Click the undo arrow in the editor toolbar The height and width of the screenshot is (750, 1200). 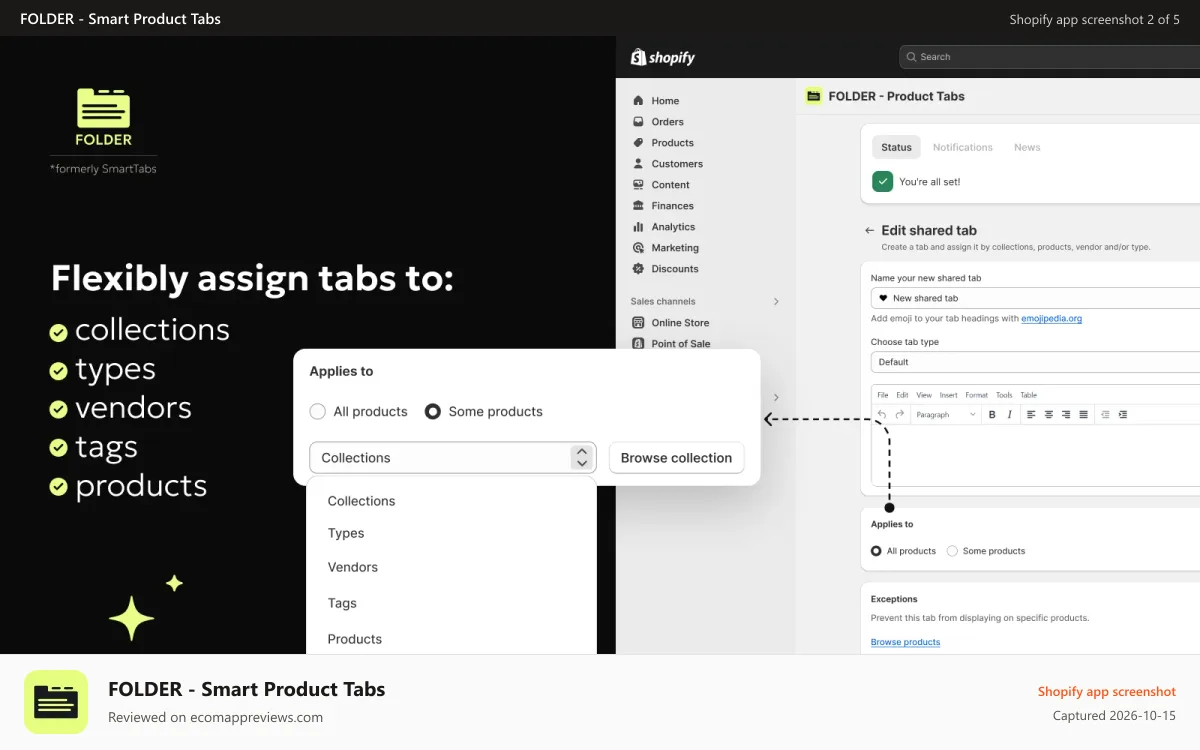click(x=882, y=414)
